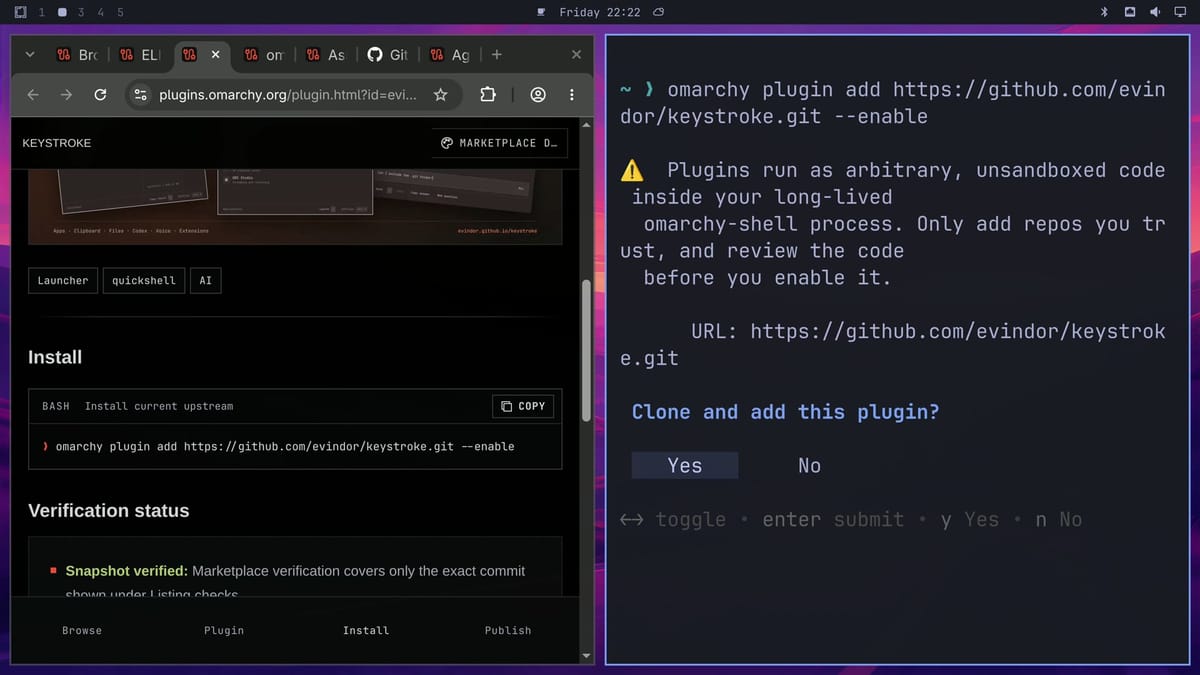Open the MARKETPLACE D… dropdown button
Viewport: 1200px width, 675px height.
point(500,143)
